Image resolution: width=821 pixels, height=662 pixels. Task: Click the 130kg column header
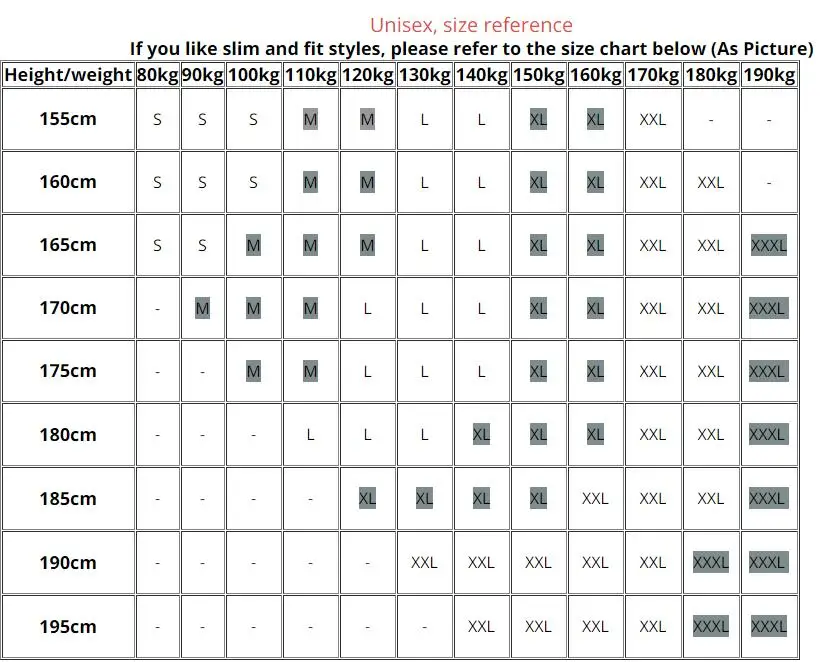tap(424, 75)
